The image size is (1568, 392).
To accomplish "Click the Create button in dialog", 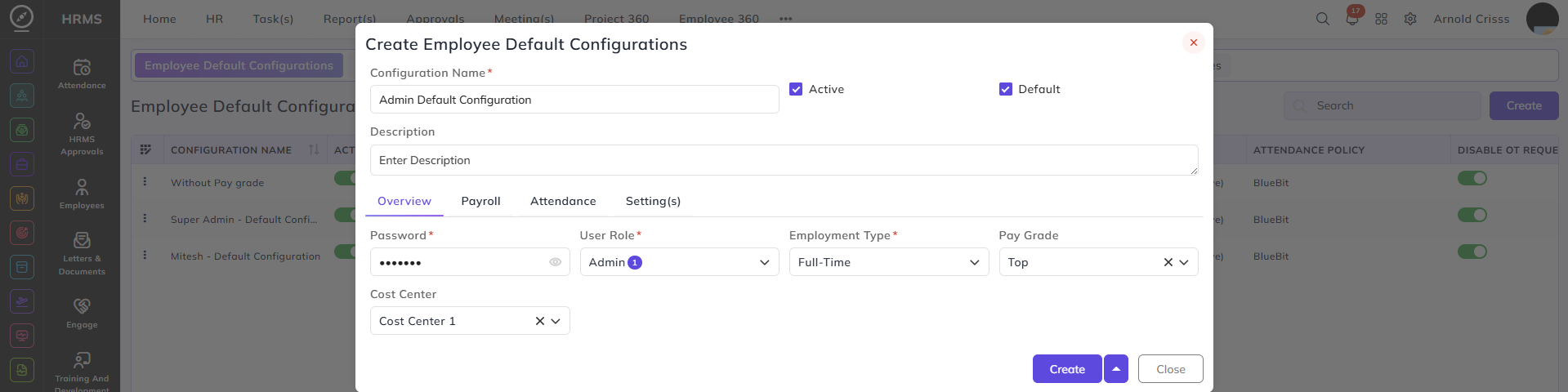I will (x=1067, y=369).
